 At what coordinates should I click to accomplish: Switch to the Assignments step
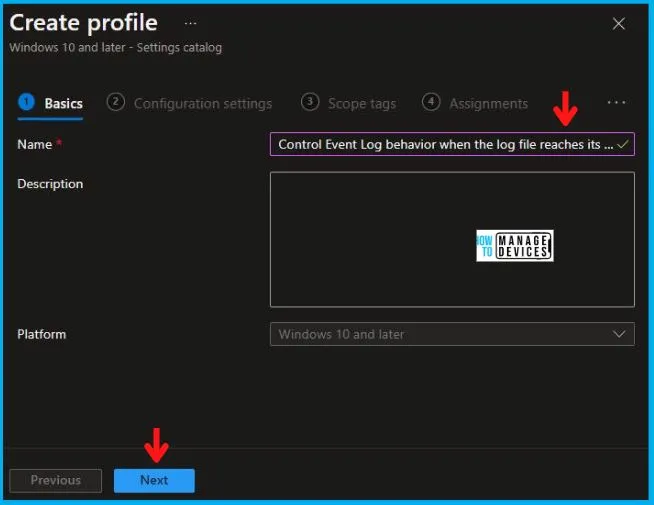pyautogui.click(x=475, y=103)
